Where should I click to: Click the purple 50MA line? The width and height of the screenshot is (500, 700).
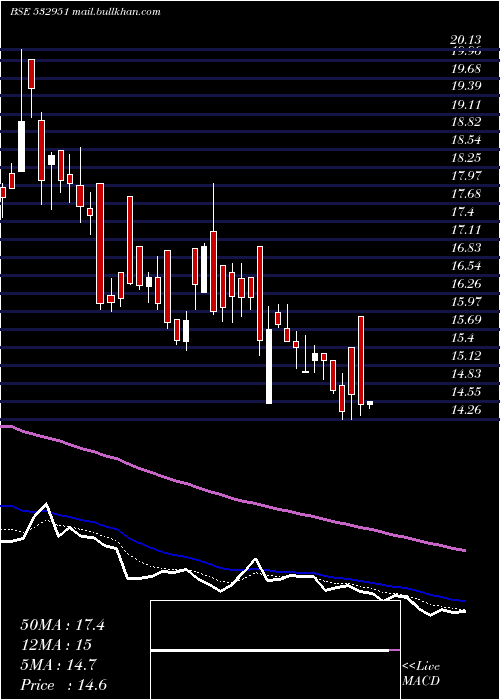(232, 498)
